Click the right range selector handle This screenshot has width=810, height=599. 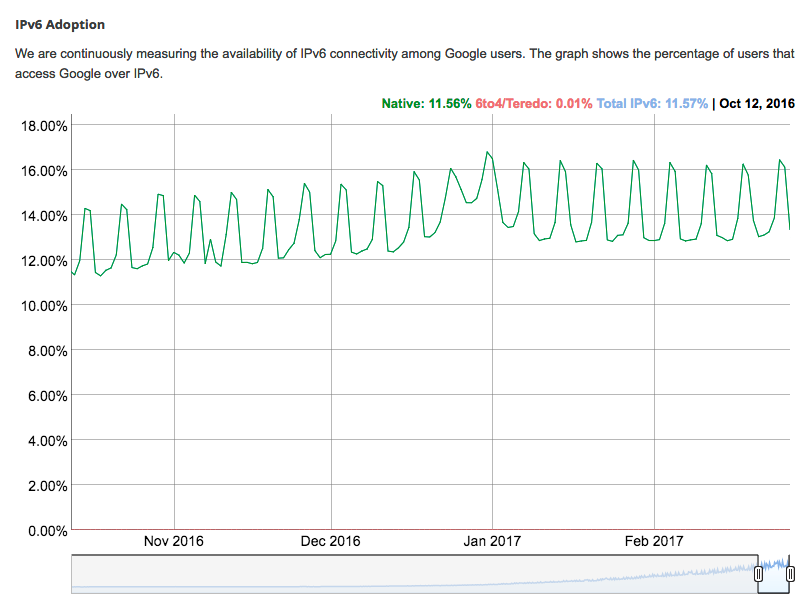[x=791, y=574]
